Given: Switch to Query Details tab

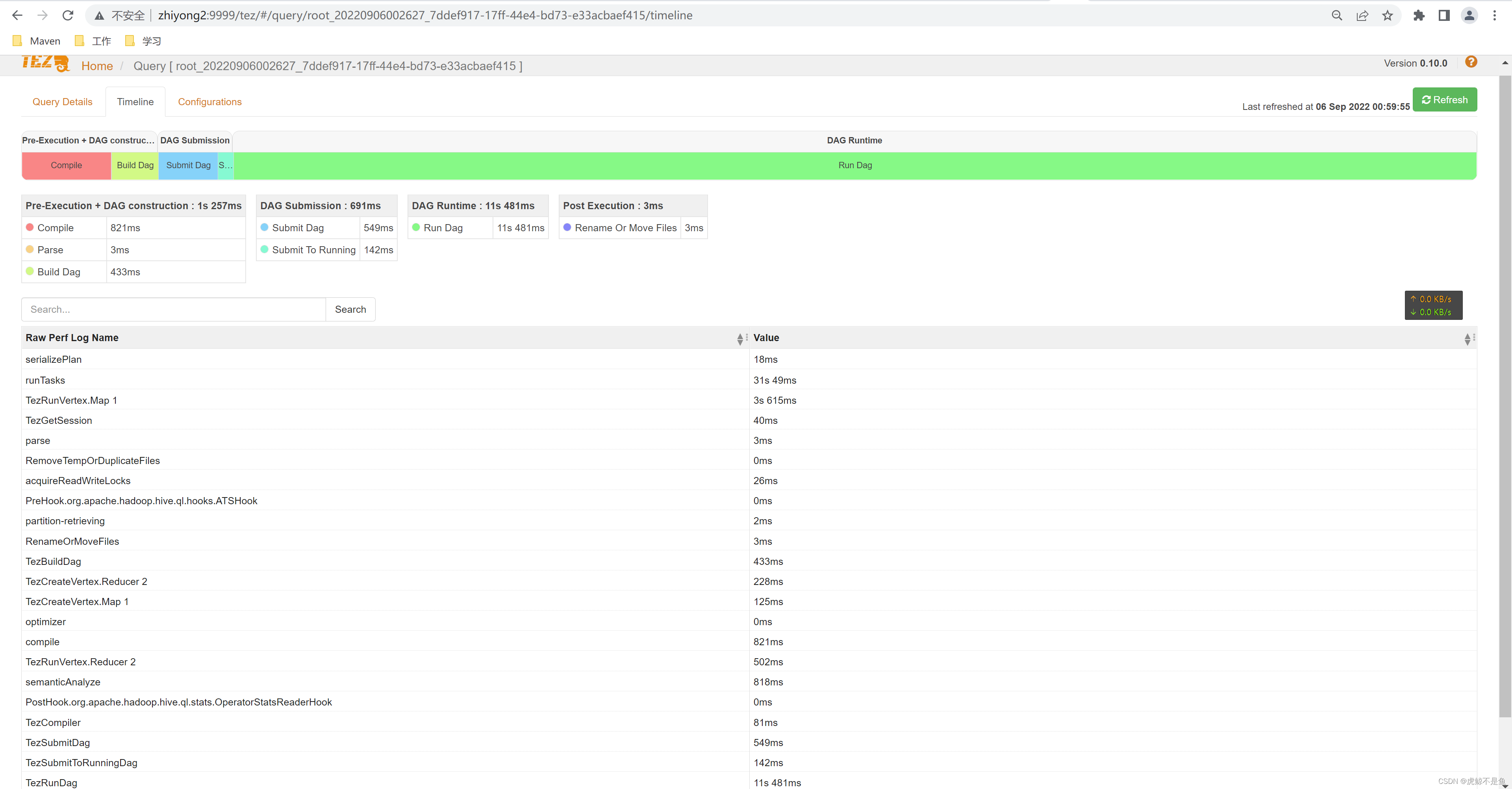Looking at the screenshot, I should 62,102.
